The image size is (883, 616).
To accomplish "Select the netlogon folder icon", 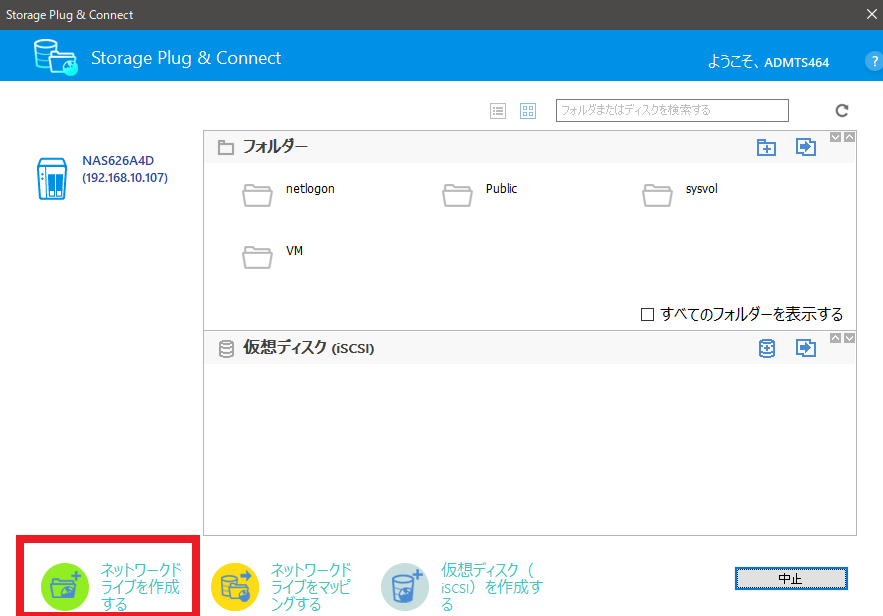I will click(x=257, y=195).
